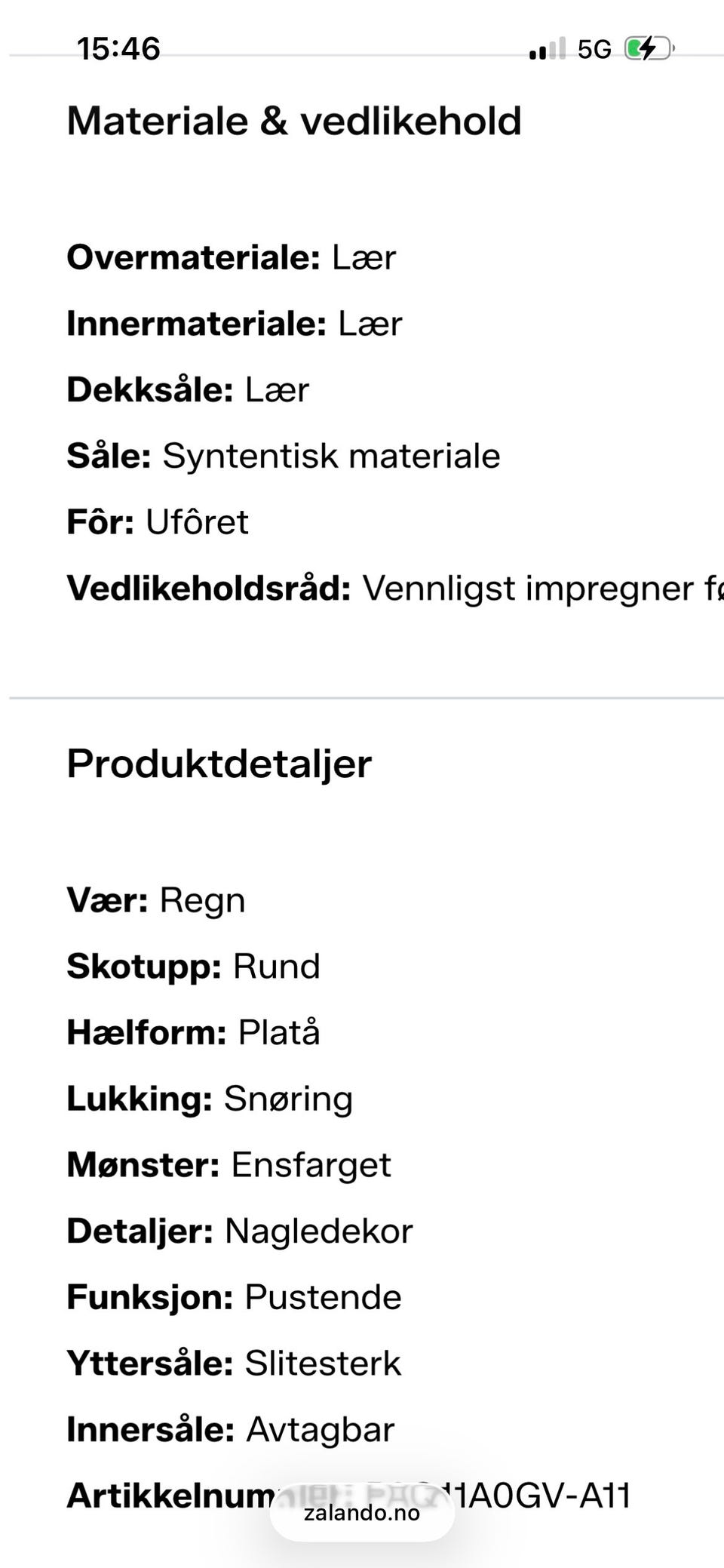Tap the battery charging icon
The height and width of the screenshot is (1568, 724).
click(648, 49)
